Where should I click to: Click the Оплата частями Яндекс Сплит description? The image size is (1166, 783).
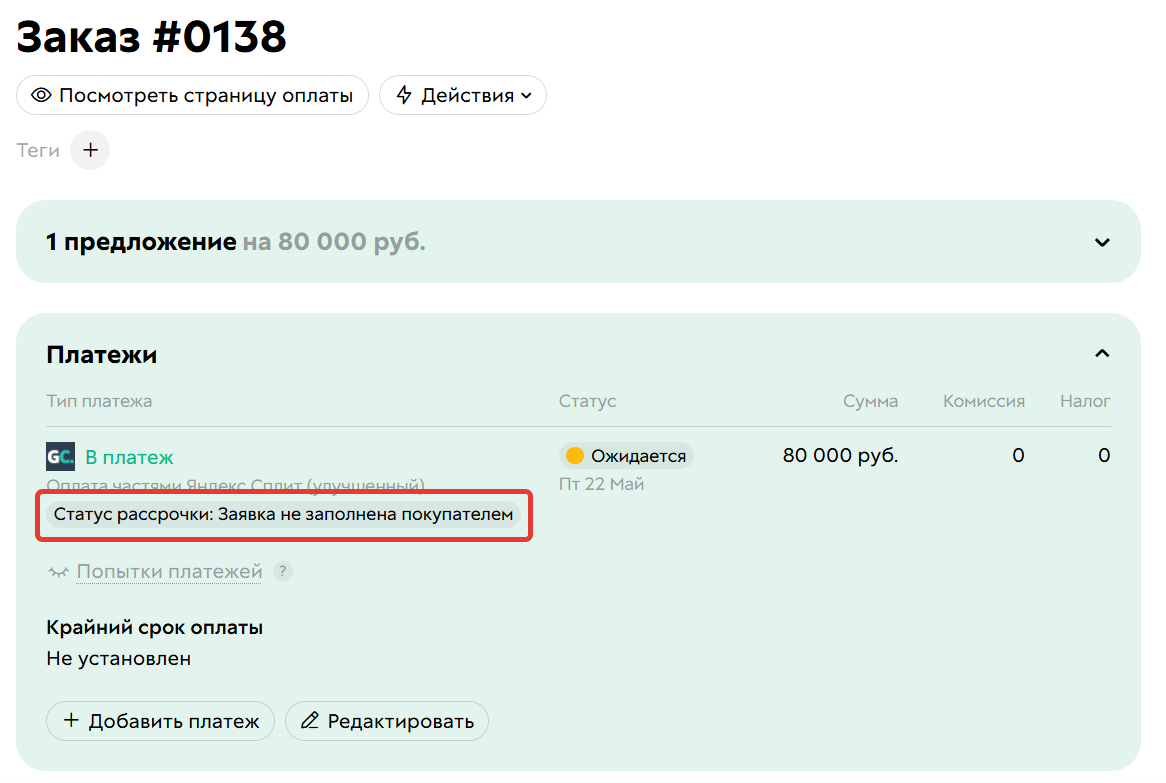pos(236,486)
